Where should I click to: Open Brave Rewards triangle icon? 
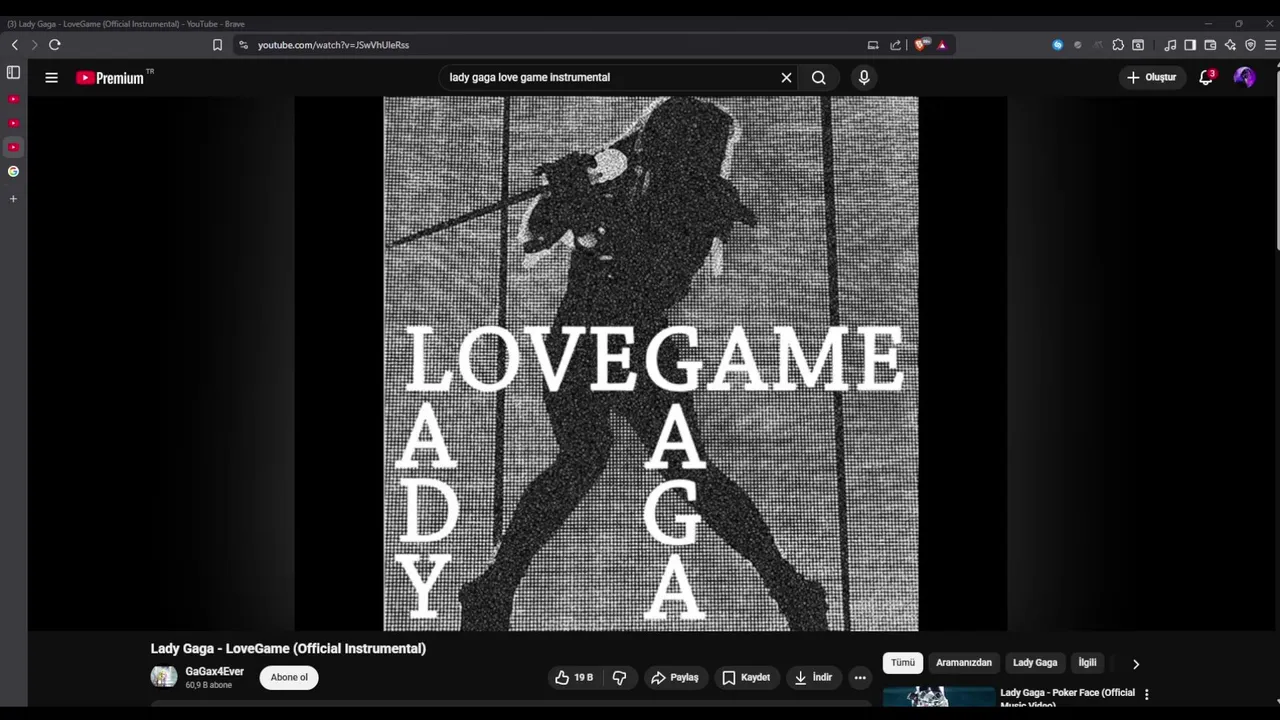tap(942, 45)
